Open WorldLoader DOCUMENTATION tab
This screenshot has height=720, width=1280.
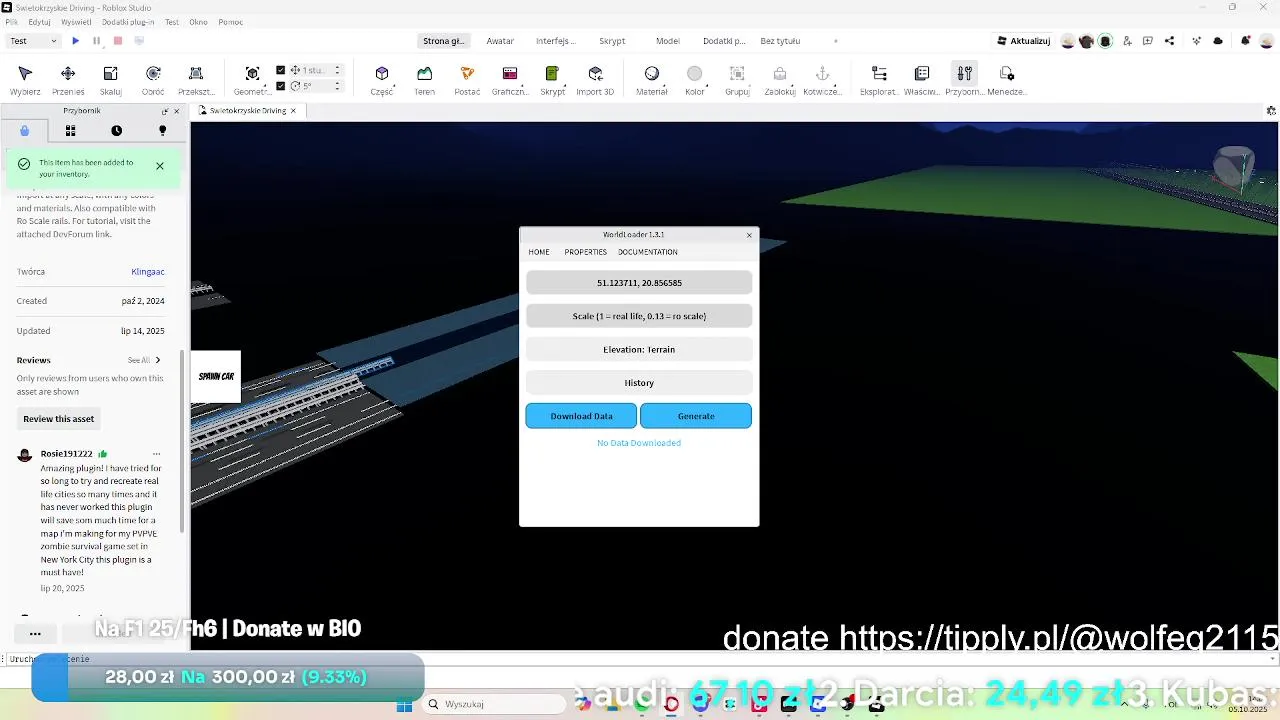(x=648, y=252)
